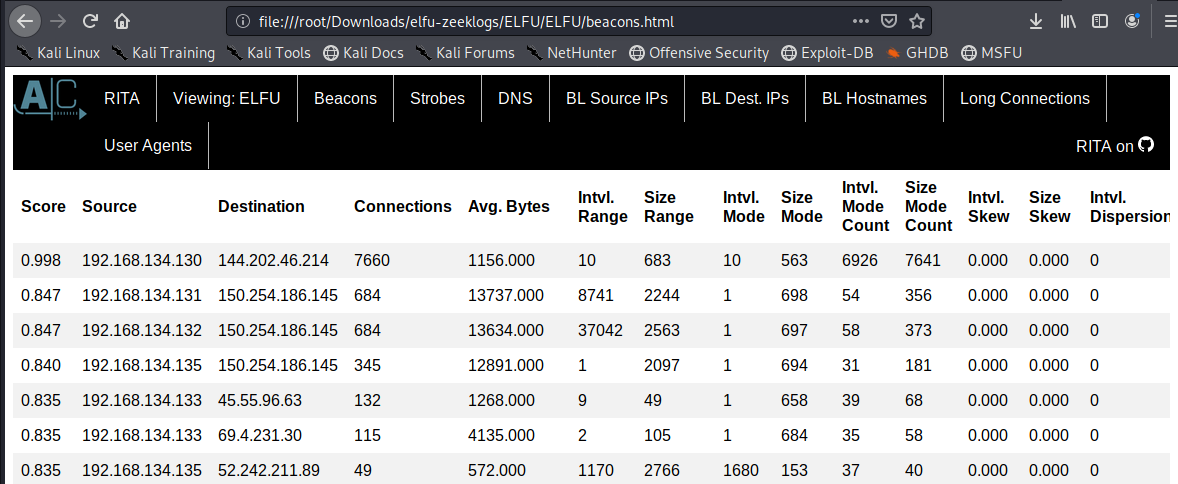Select Viewing: ELFU nav item

227,98
